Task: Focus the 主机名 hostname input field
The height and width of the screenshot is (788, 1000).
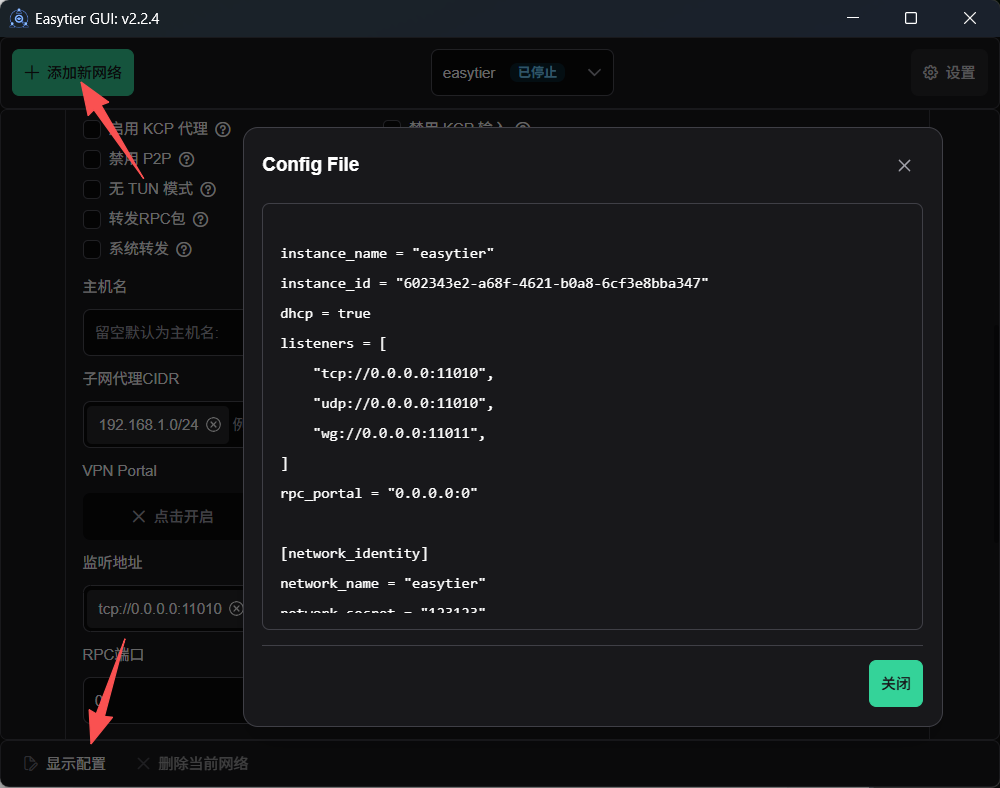Action: coord(163,332)
